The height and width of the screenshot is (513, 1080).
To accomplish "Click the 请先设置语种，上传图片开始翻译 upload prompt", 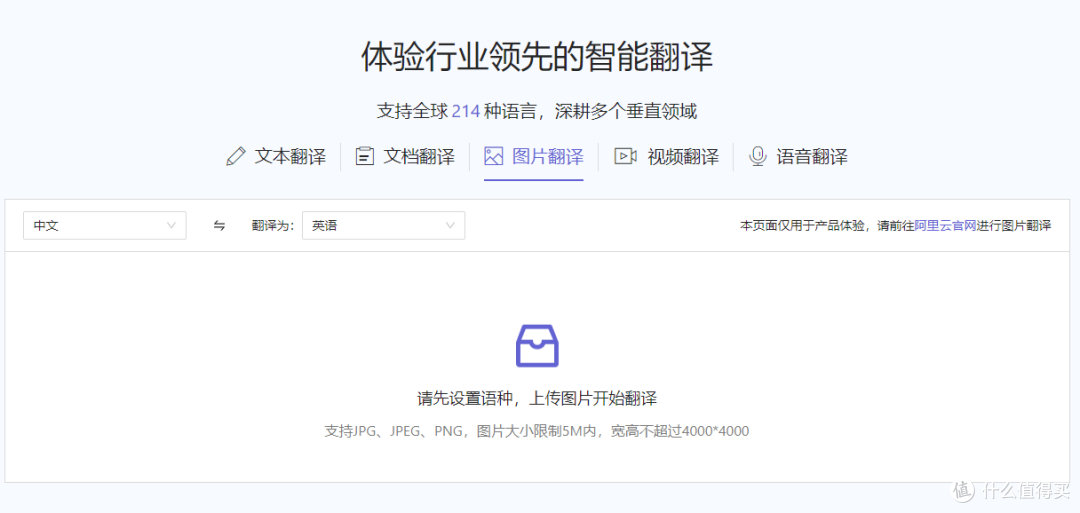I will pyautogui.click(x=537, y=398).
